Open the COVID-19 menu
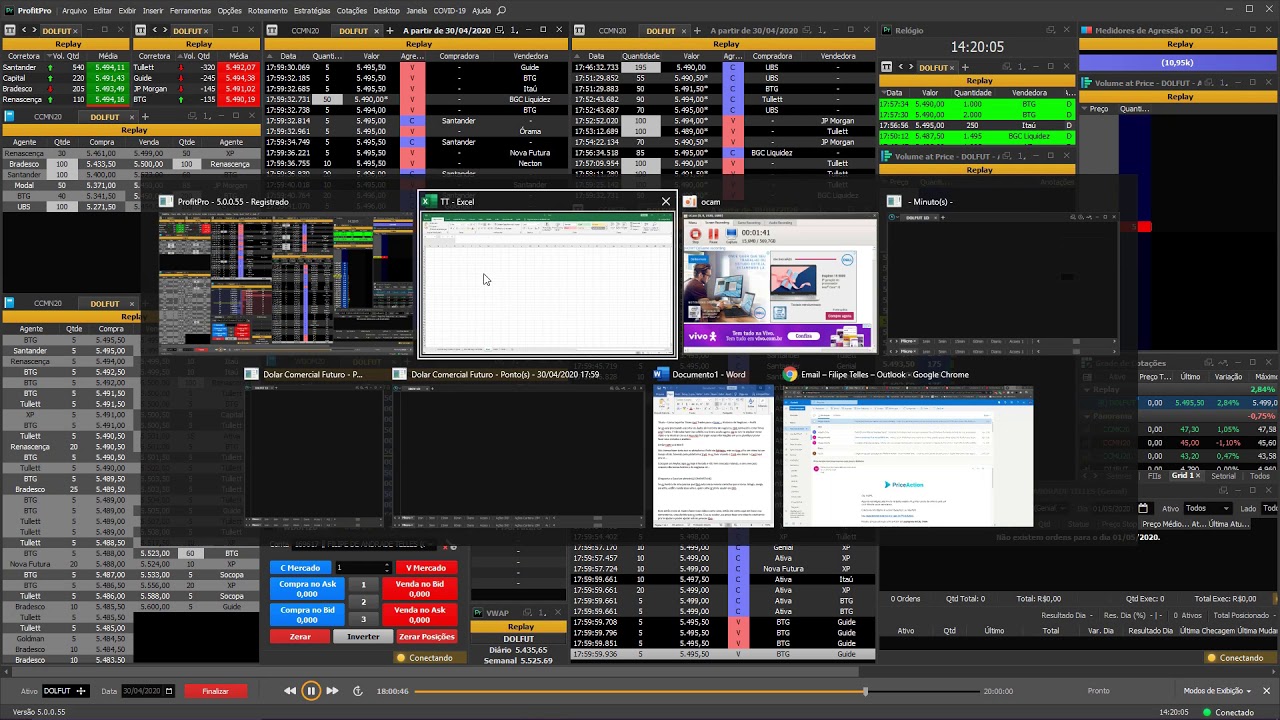 [x=449, y=10]
